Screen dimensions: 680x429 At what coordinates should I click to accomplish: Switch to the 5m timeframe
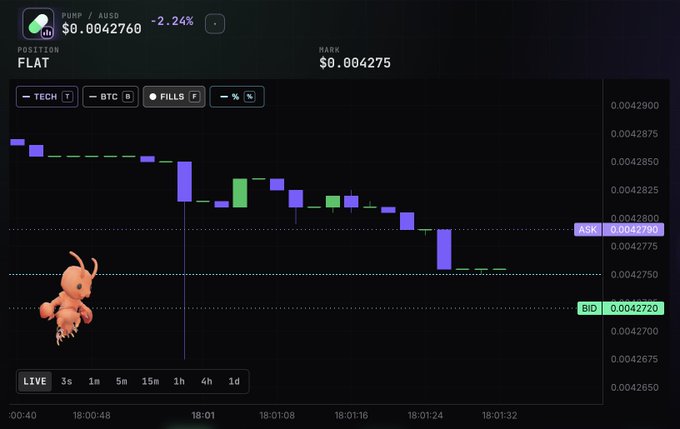(121, 381)
